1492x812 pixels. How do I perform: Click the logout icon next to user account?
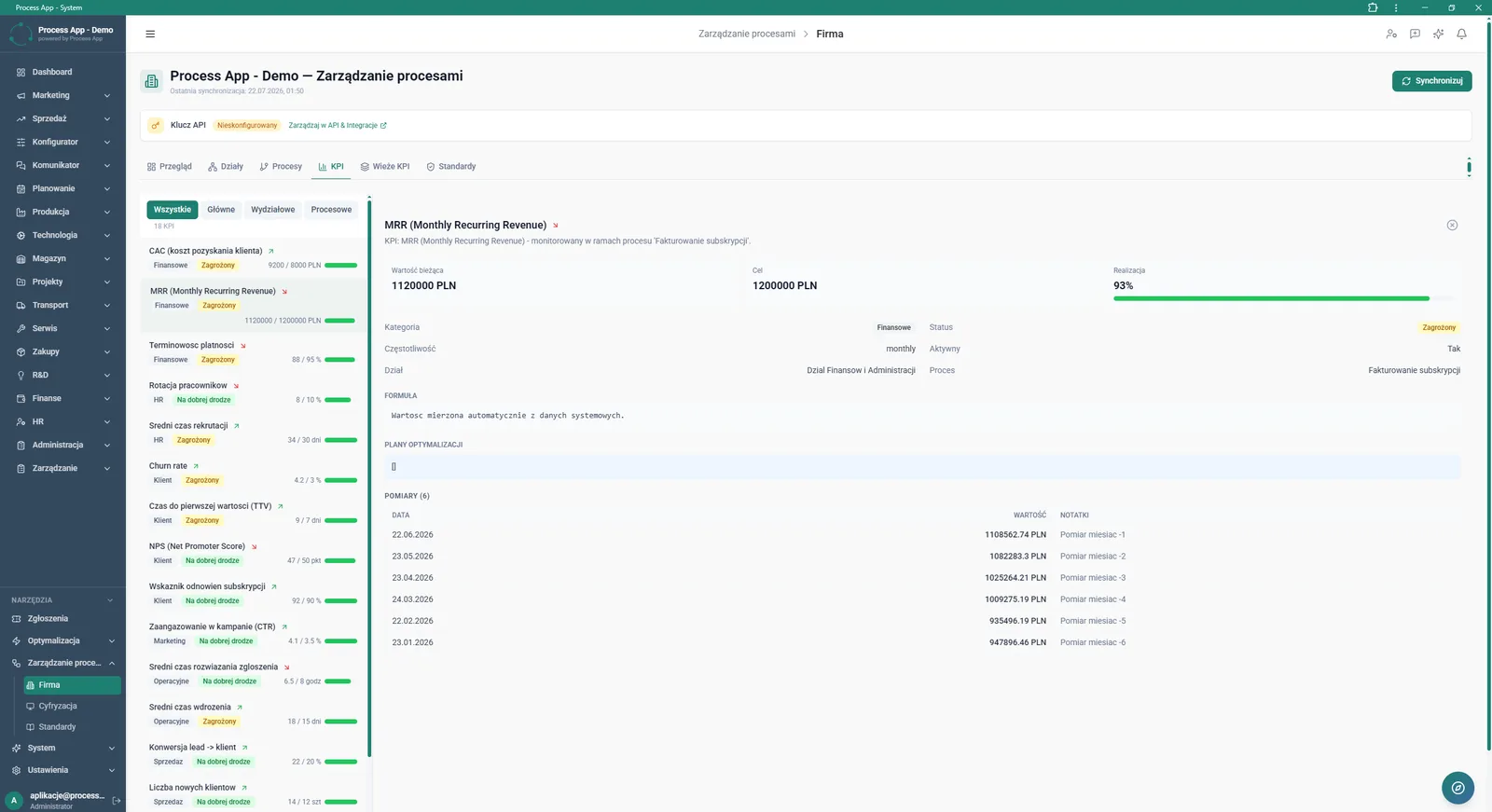[x=117, y=800]
